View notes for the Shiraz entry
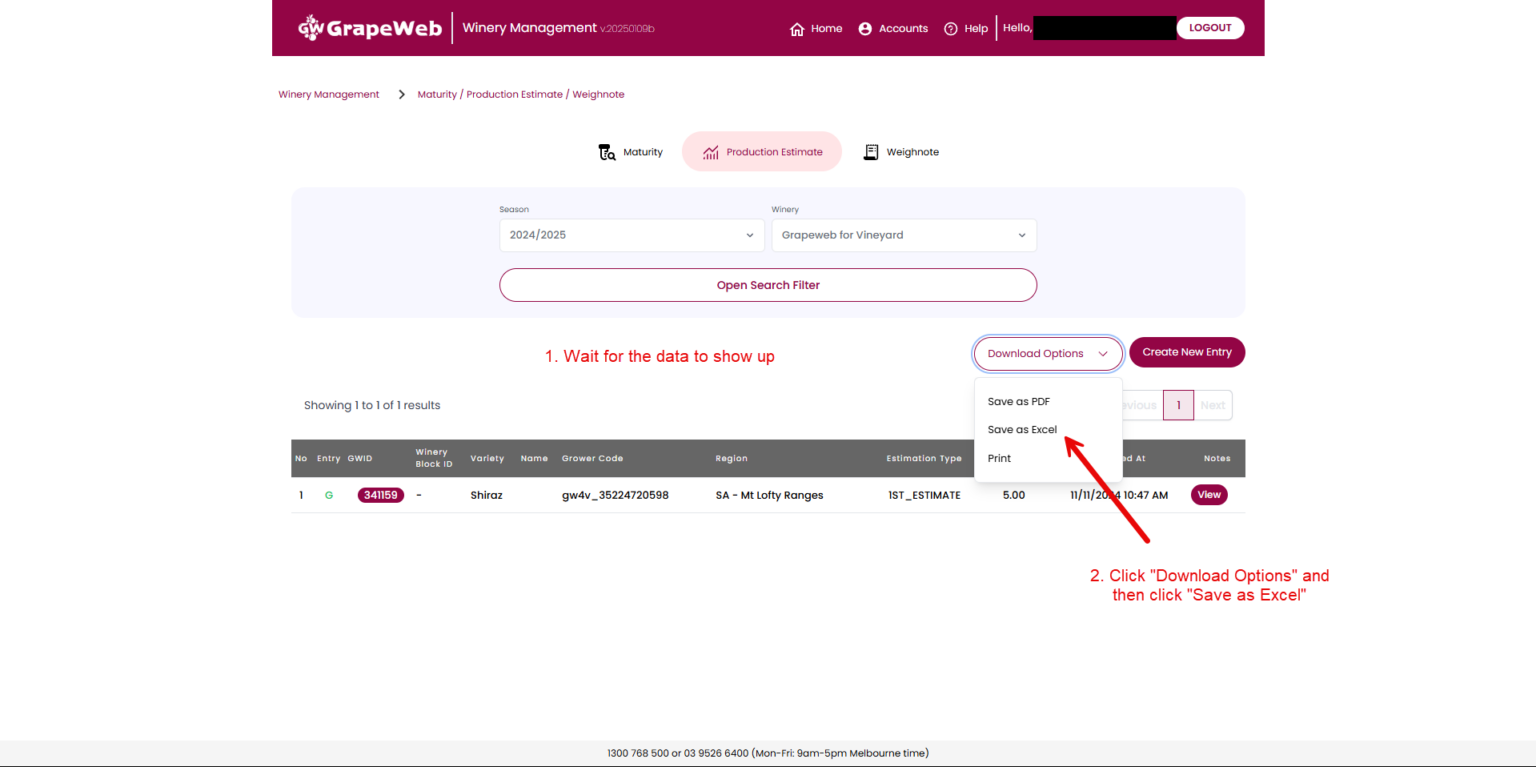1536x767 pixels. (x=1209, y=495)
